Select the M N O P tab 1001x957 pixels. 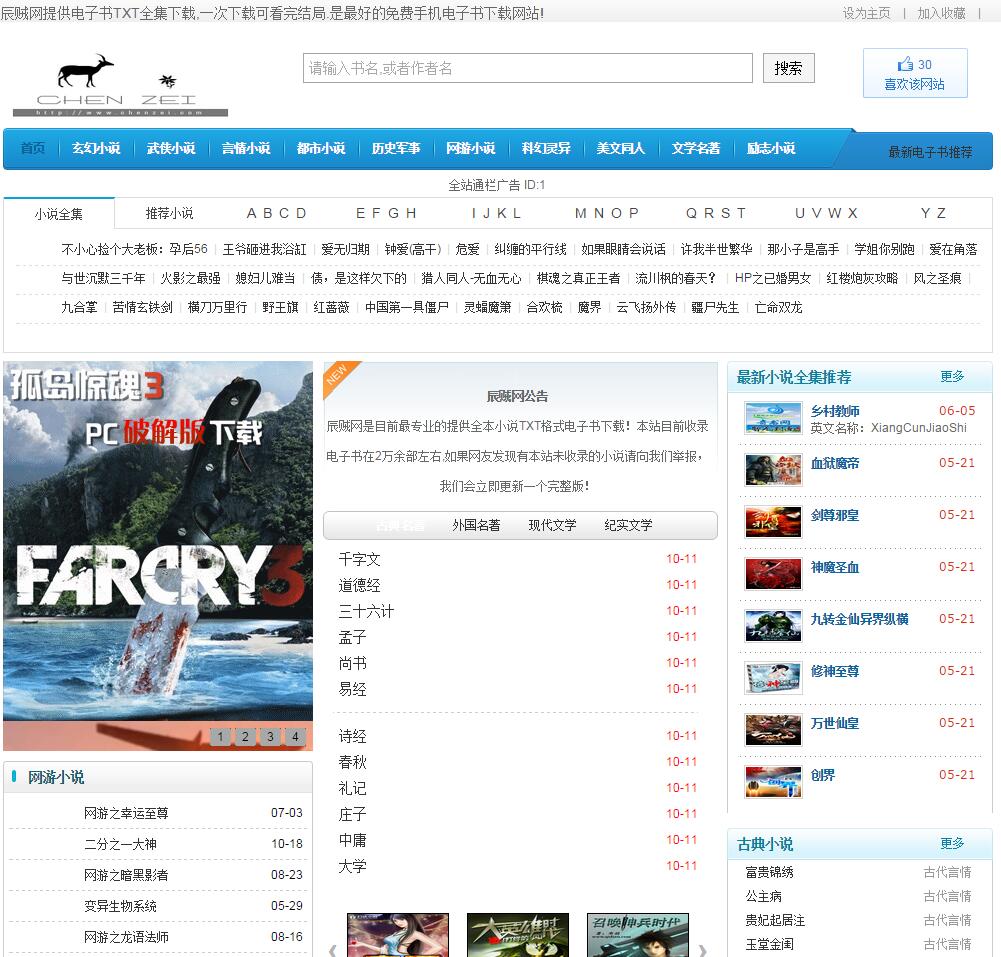pyautogui.click(x=606, y=213)
